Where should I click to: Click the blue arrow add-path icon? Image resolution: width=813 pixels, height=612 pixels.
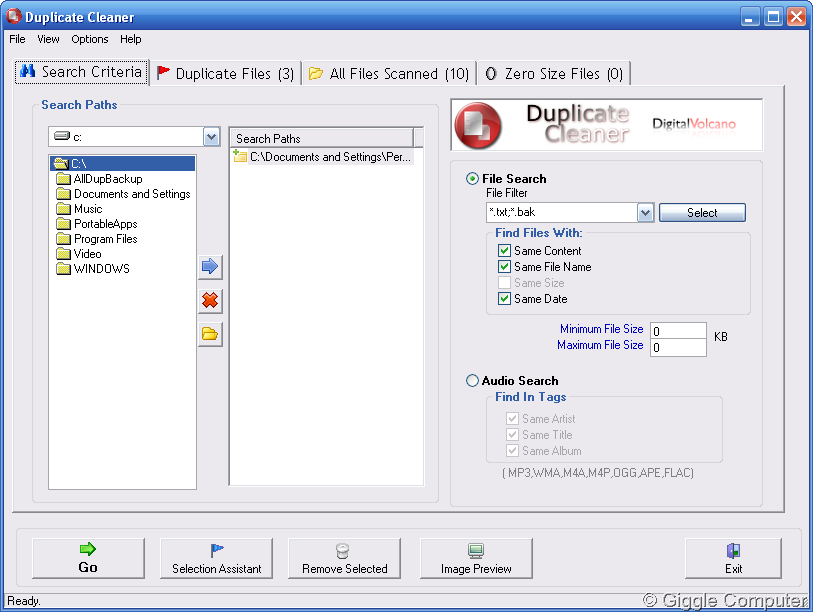pyautogui.click(x=210, y=267)
